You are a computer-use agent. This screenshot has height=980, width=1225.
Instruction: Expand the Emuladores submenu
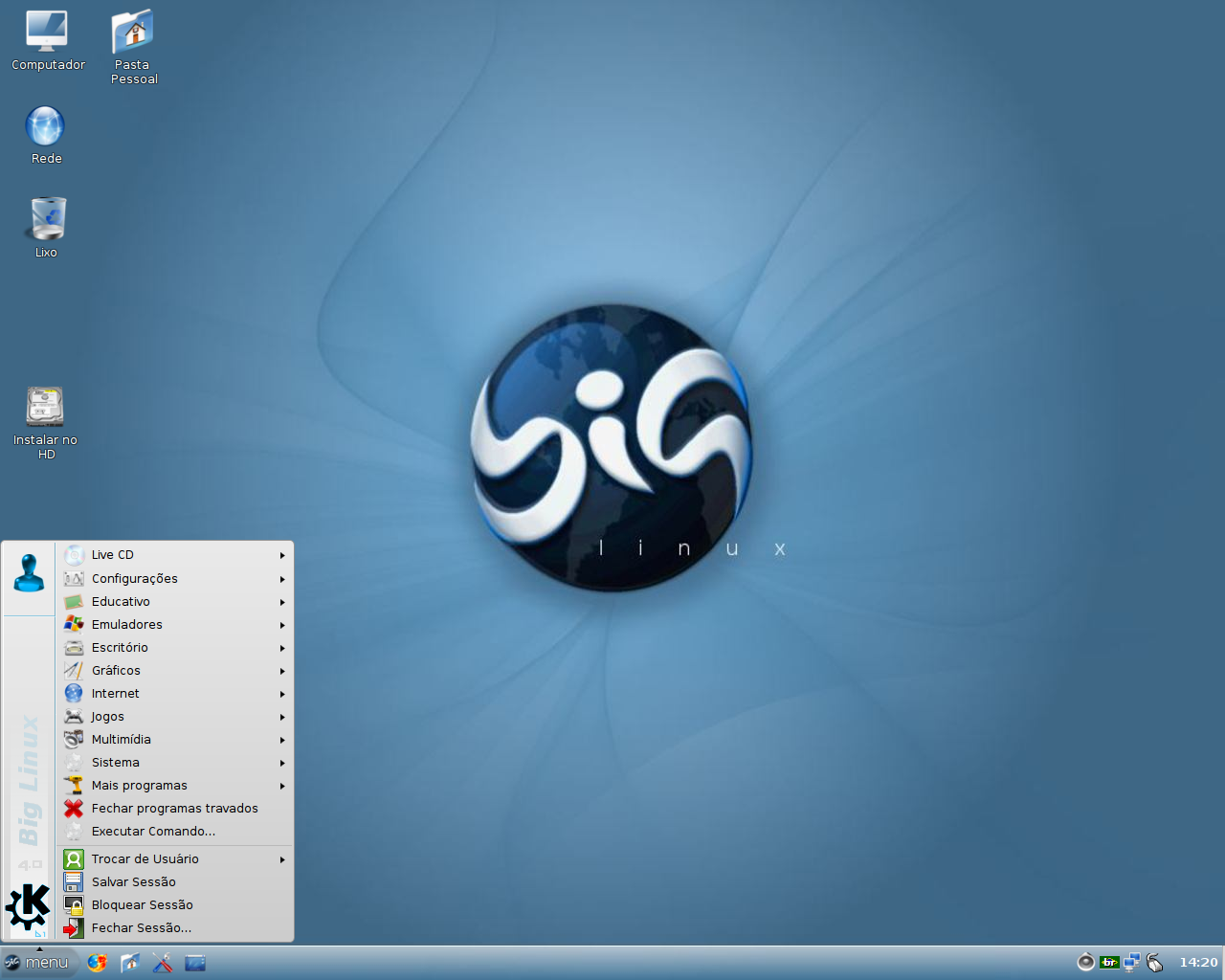(x=175, y=625)
